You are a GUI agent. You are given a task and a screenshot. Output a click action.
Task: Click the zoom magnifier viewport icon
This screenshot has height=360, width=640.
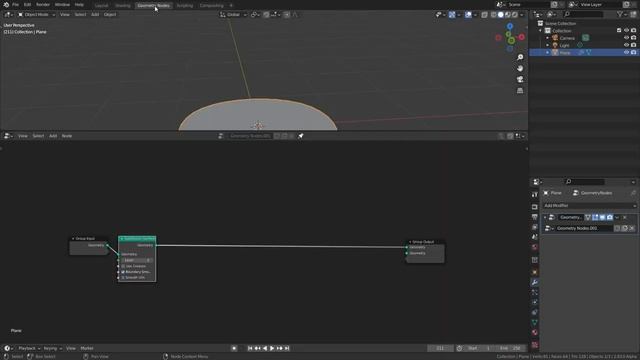point(520,57)
